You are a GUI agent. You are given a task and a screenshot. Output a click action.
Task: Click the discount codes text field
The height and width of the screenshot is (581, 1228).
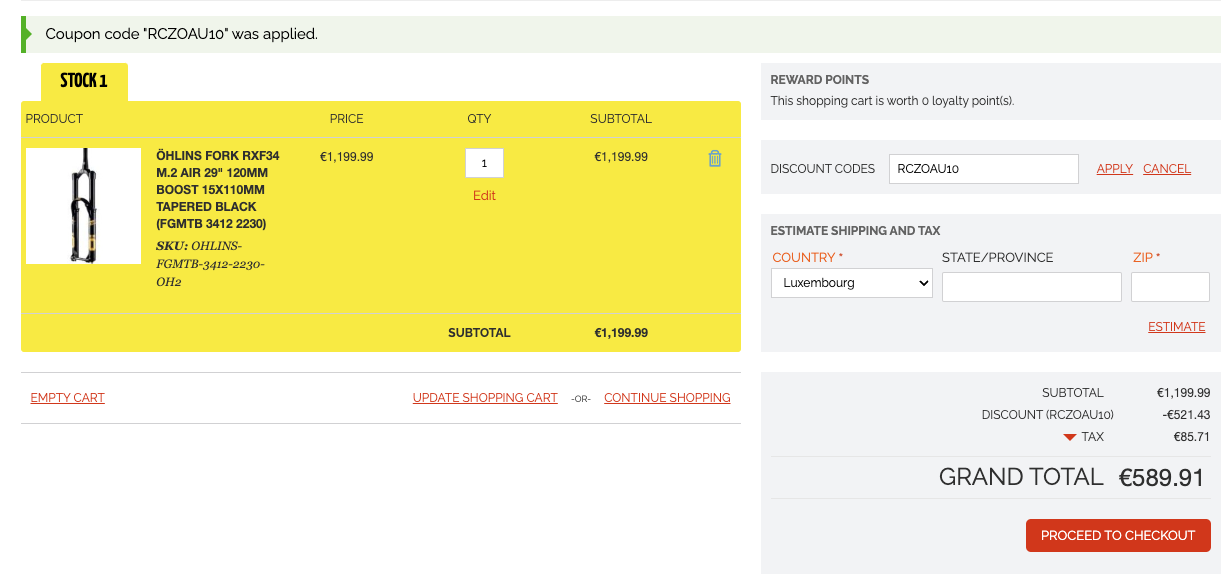click(x=983, y=169)
